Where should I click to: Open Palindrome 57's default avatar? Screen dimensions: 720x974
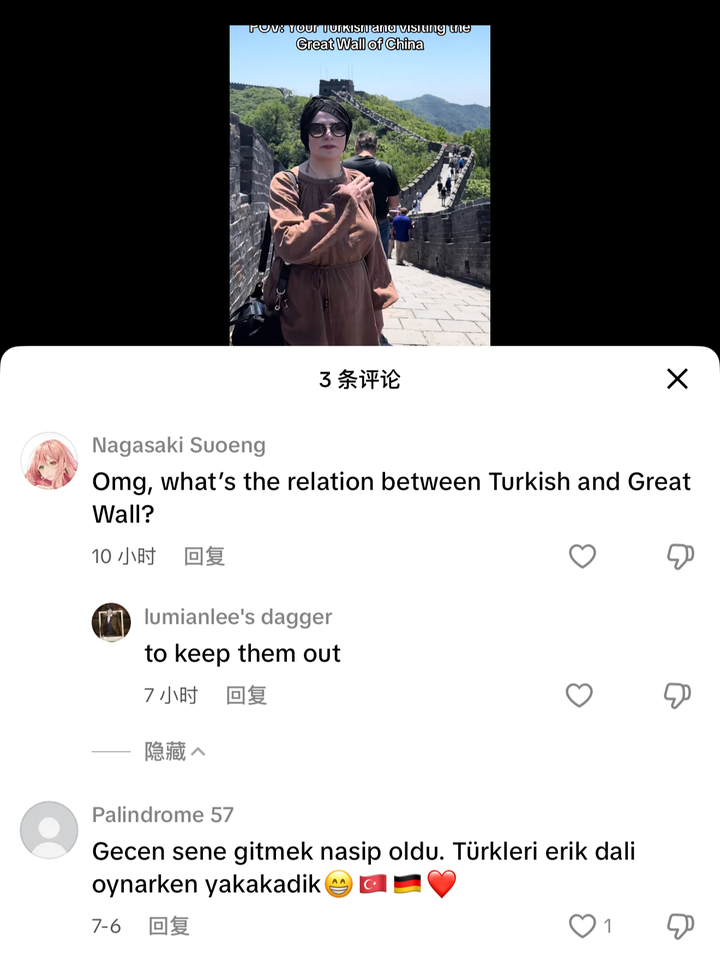pos(49,830)
